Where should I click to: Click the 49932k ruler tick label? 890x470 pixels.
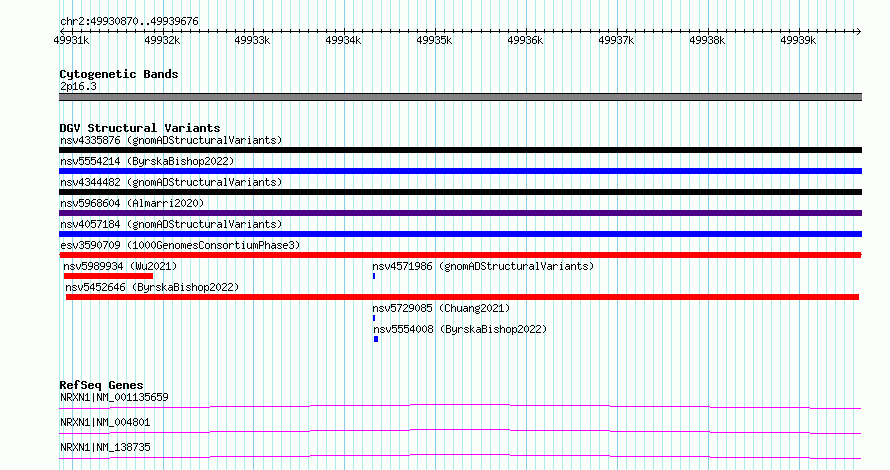(162, 40)
